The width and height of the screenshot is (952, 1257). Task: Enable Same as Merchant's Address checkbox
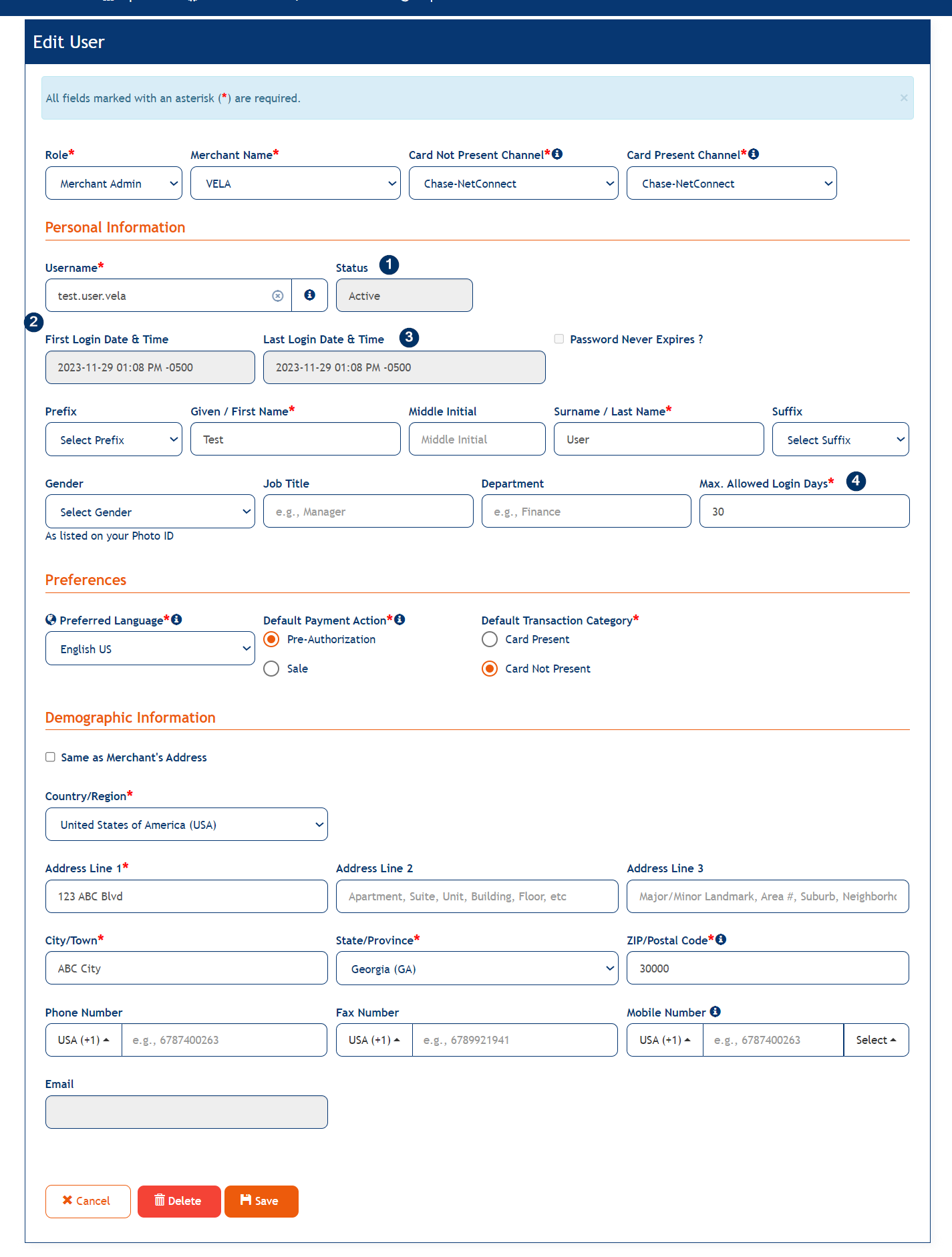[50, 757]
